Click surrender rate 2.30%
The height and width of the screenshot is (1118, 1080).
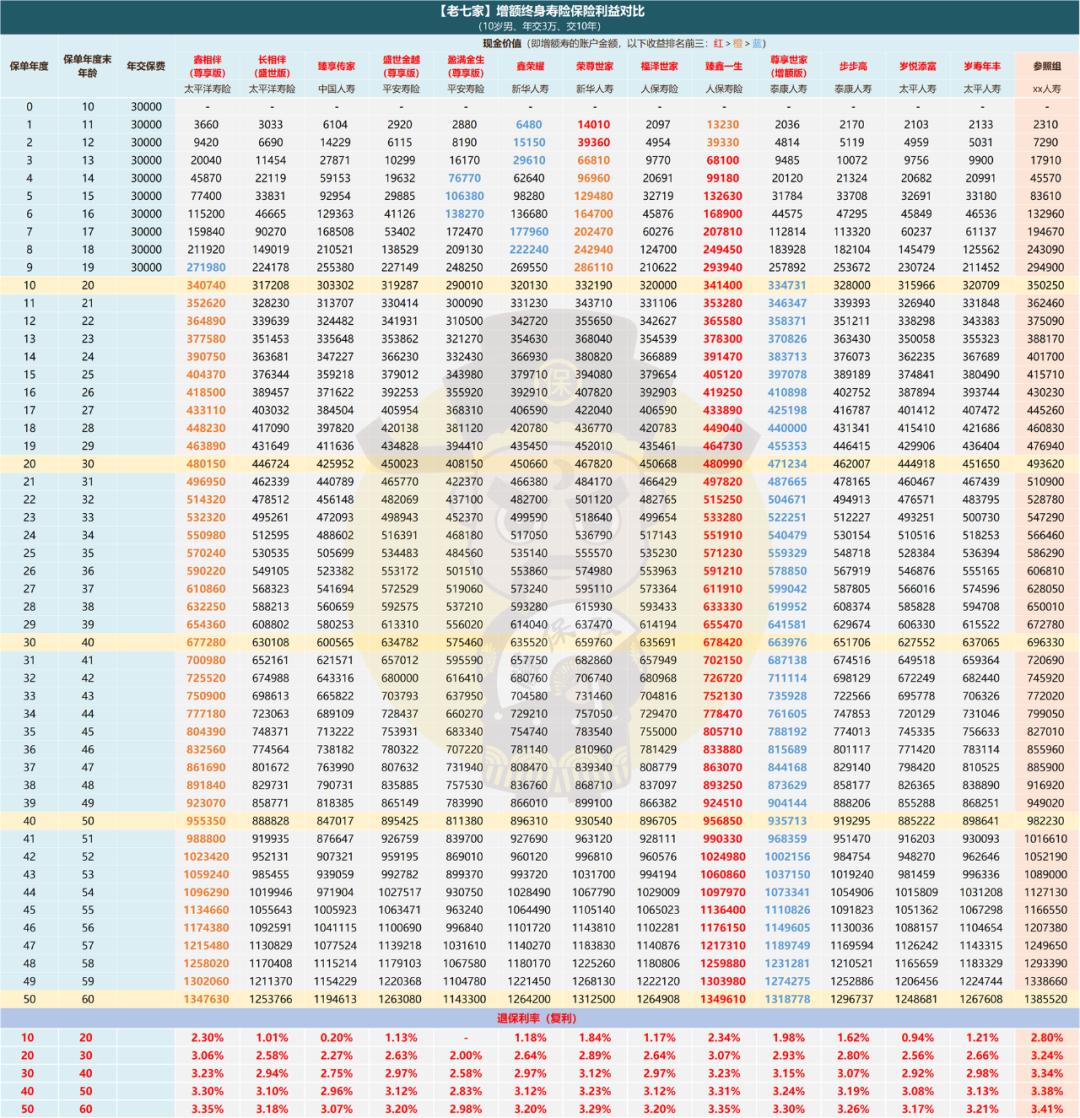point(207,1037)
